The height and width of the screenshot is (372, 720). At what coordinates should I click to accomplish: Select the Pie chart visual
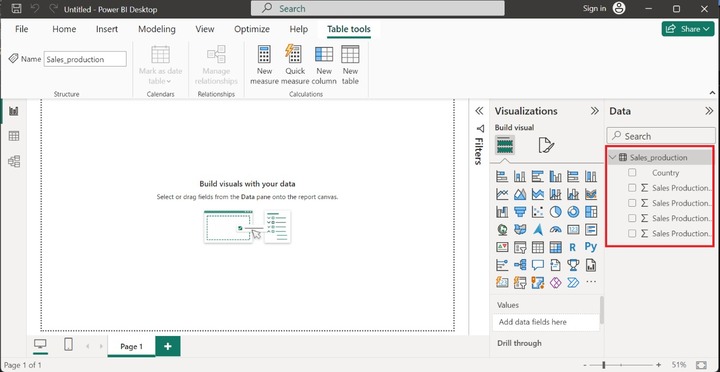pyautogui.click(x=556, y=212)
